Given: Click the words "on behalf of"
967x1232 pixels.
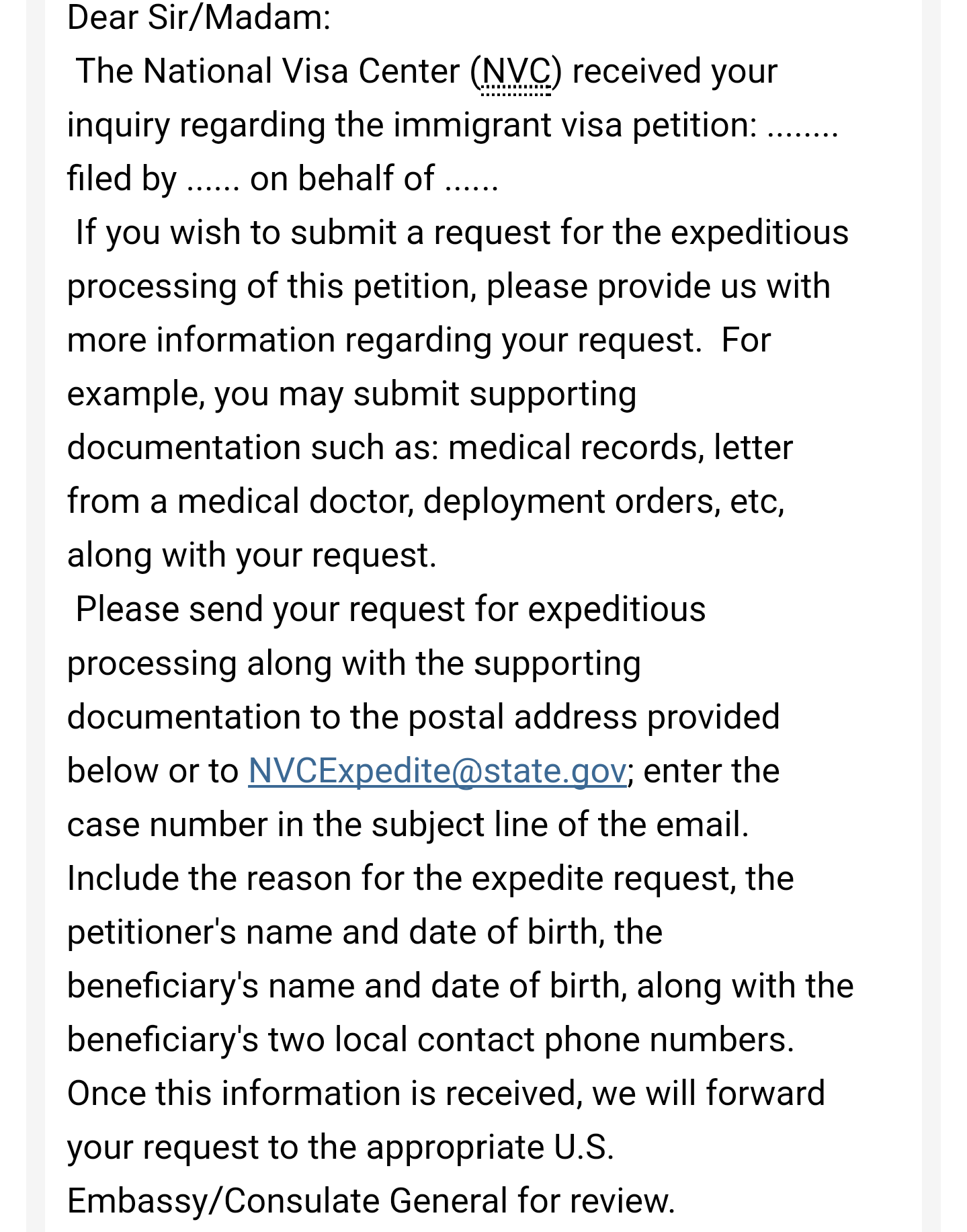Looking at the screenshot, I should (342, 179).
